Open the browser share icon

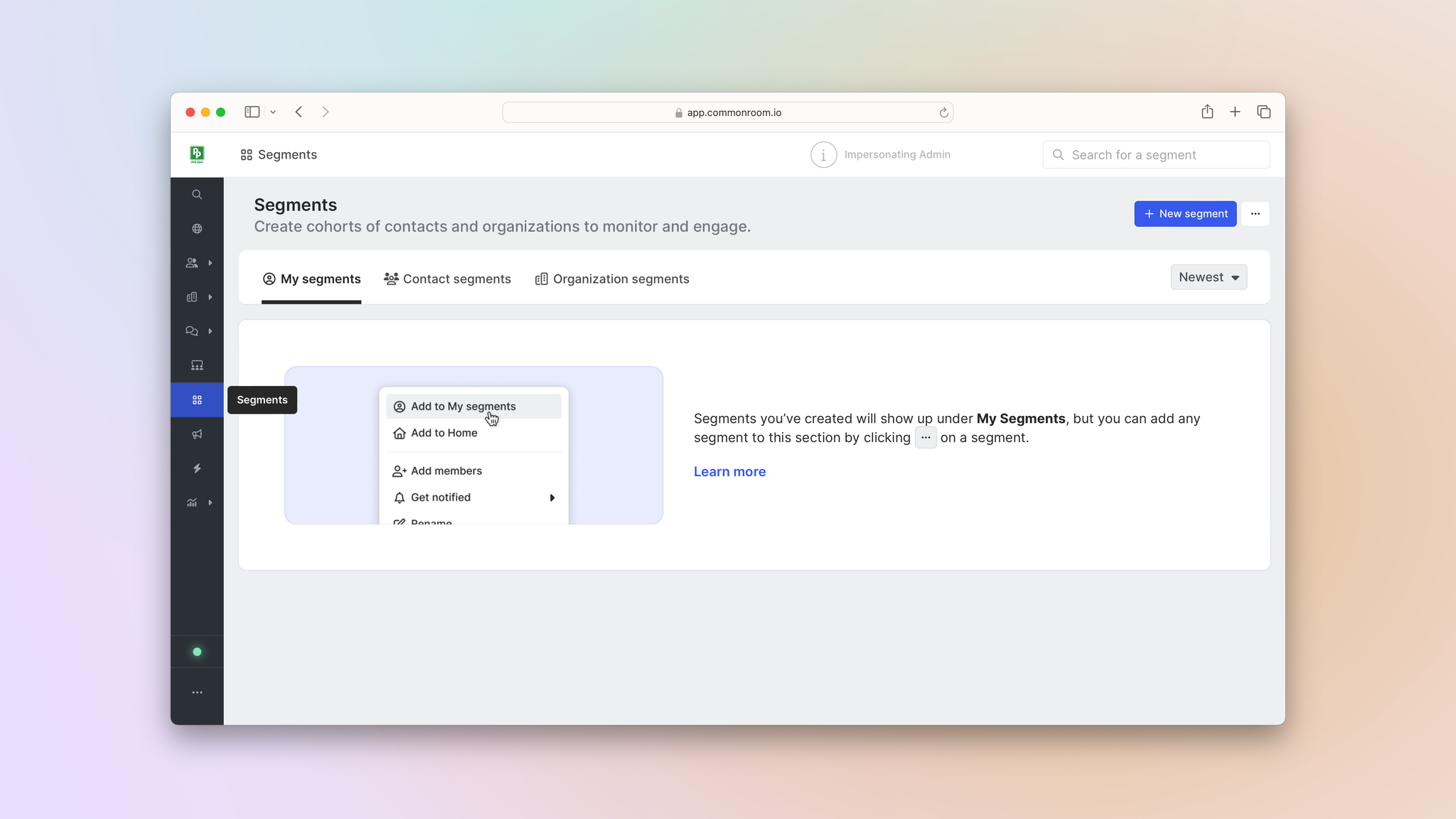tap(1207, 112)
